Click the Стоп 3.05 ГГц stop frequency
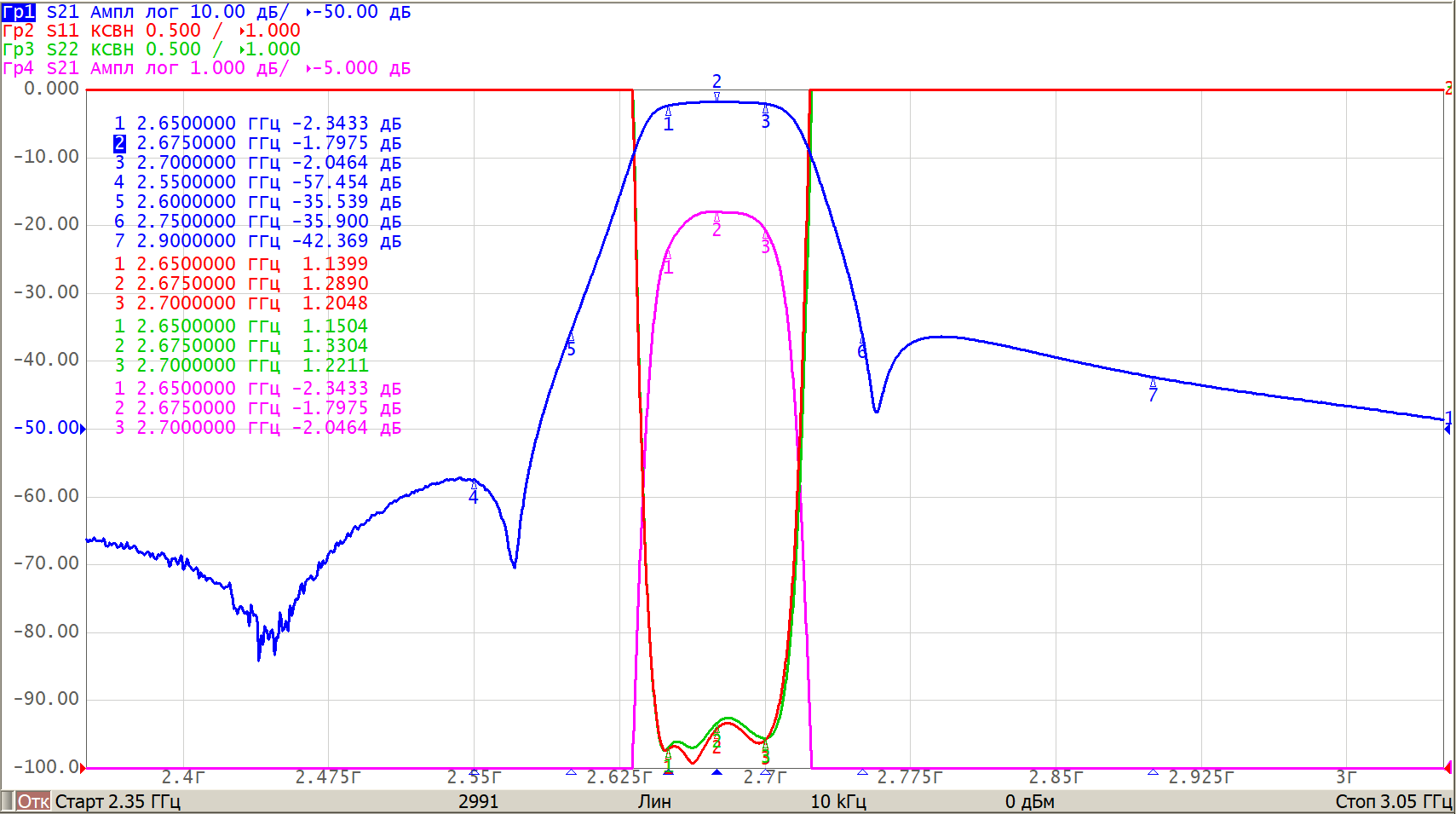Image resolution: width=1456 pixels, height=814 pixels. click(1392, 801)
